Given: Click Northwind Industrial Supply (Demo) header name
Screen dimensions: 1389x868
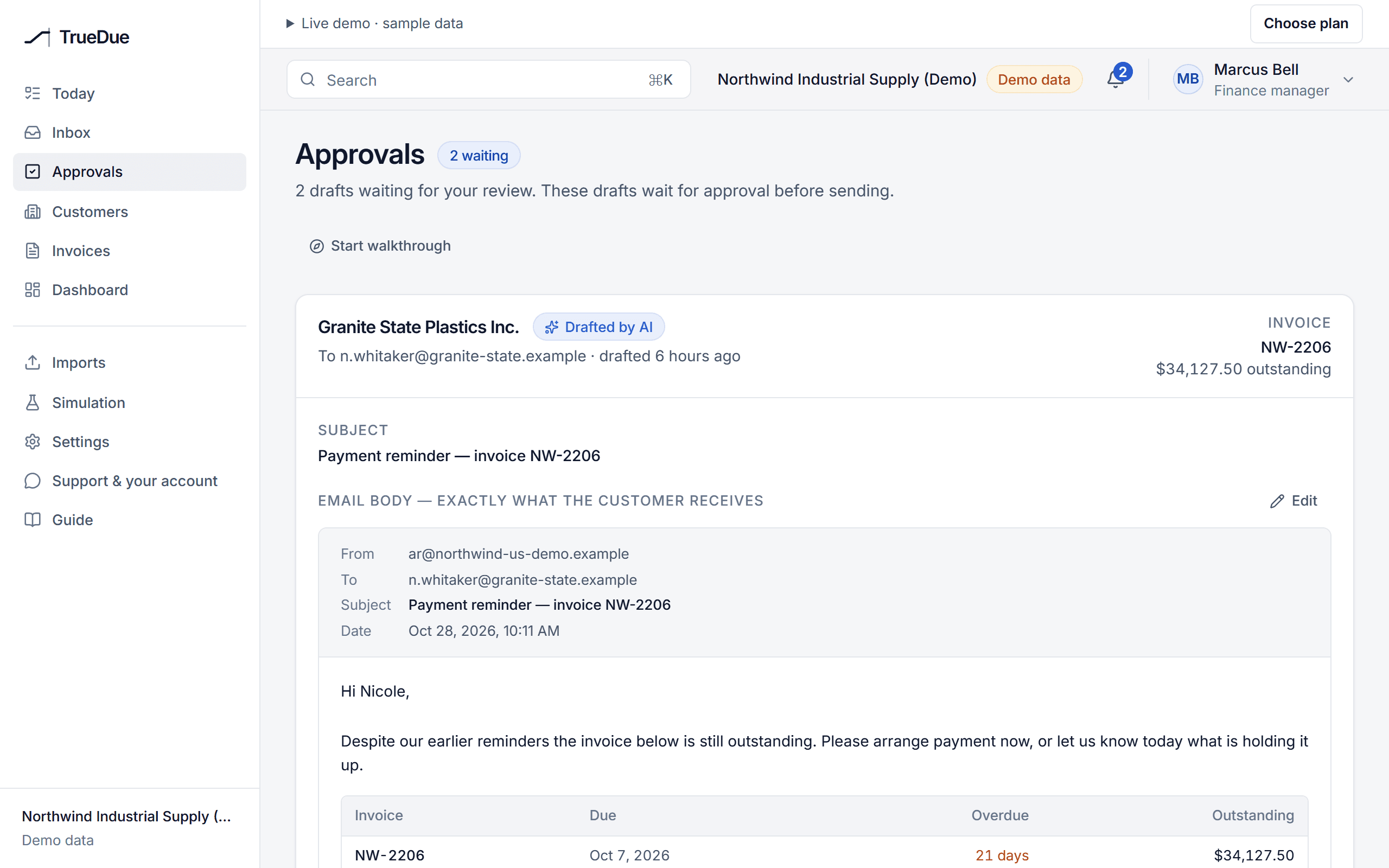Looking at the screenshot, I should coord(846,79).
